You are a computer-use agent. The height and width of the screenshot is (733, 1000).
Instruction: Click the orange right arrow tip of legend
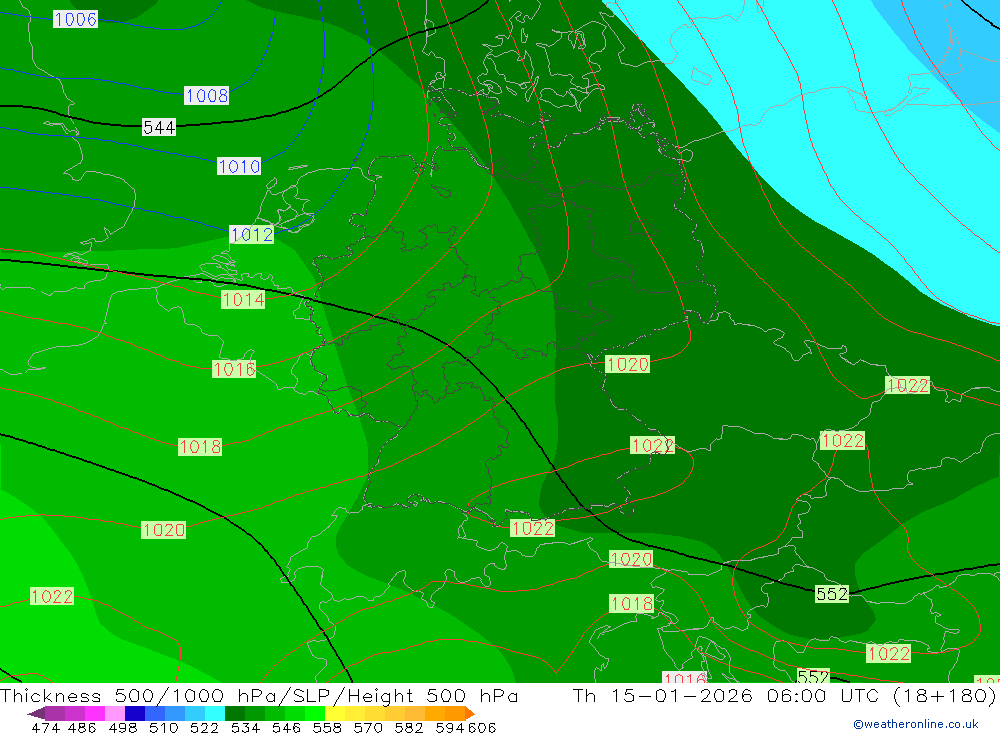click(x=470, y=713)
